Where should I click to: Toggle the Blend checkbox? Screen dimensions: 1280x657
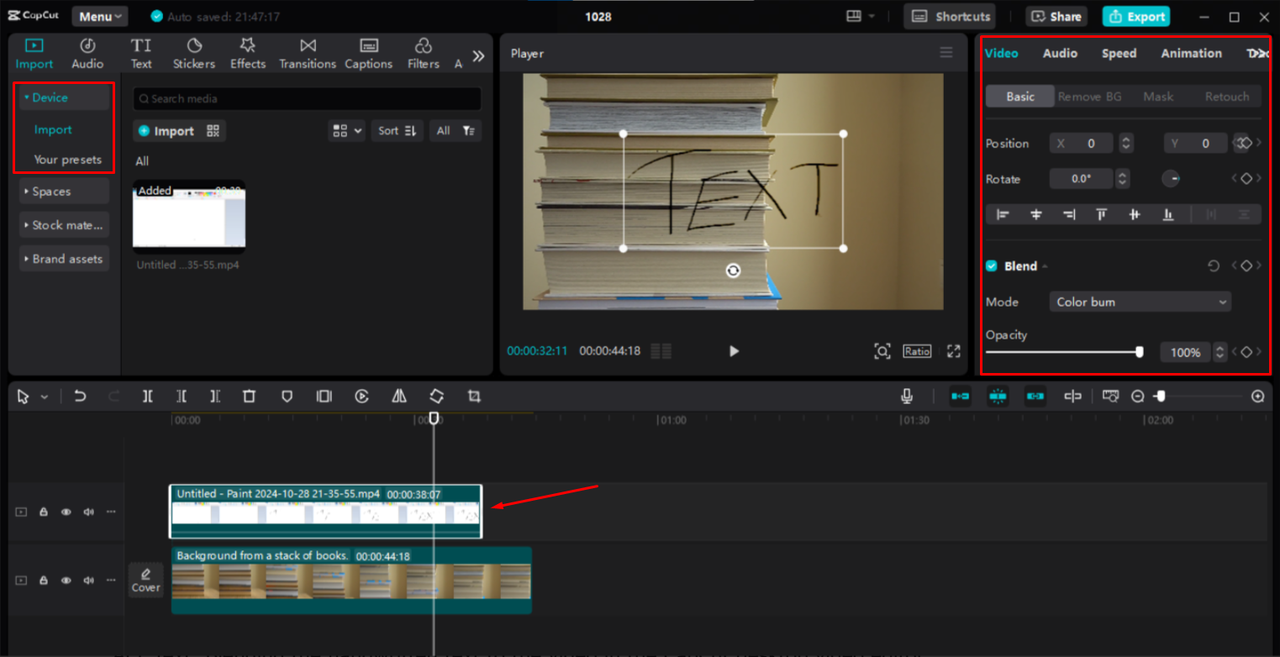click(x=991, y=266)
